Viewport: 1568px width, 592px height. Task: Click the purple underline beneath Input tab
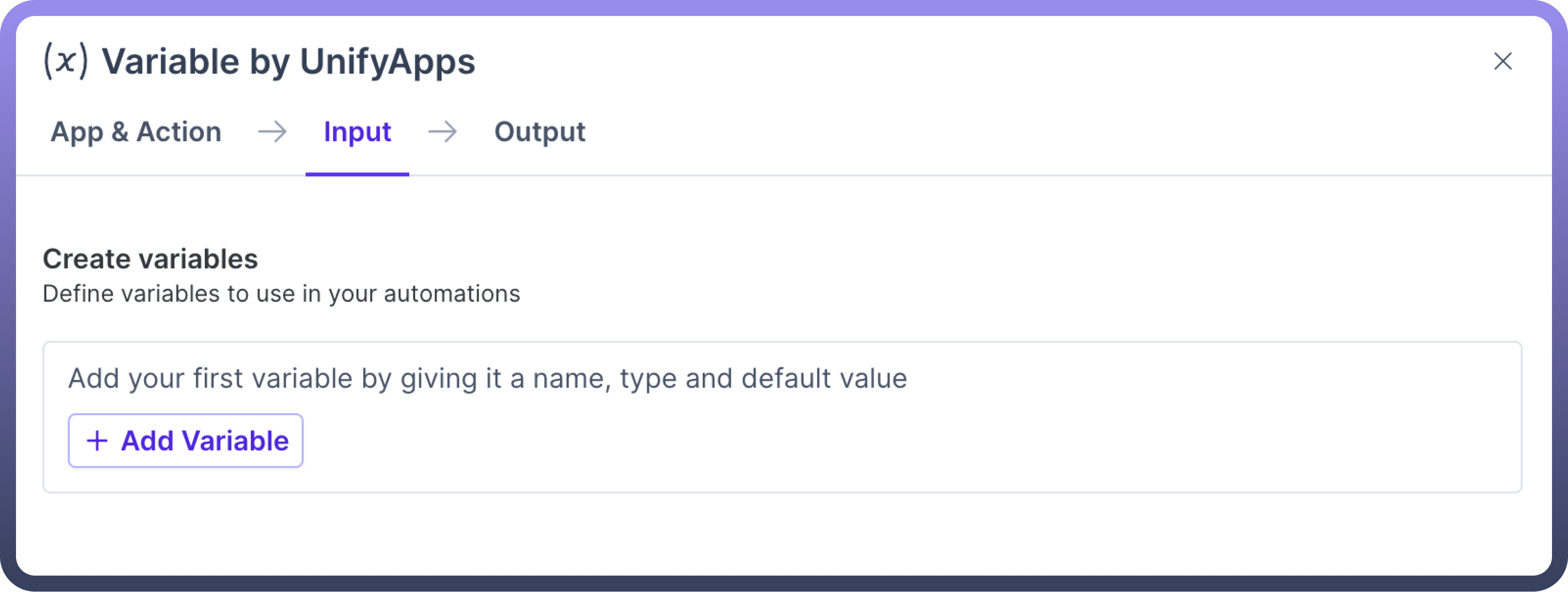(x=357, y=174)
